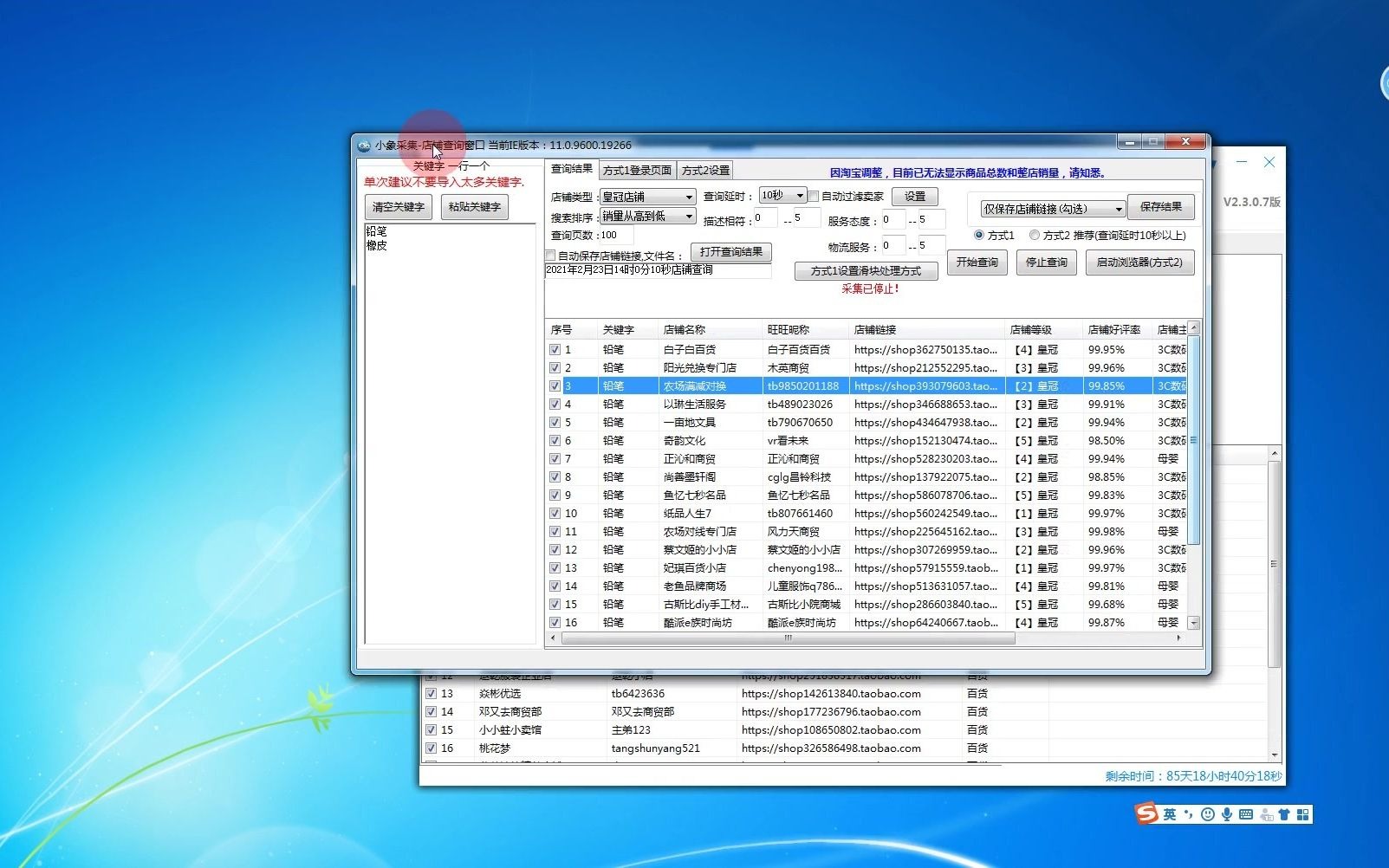Close the background V2.3.0.7 main window
The width and height of the screenshot is (1389, 868).
pyautogui.click(x=1269, y=162)
